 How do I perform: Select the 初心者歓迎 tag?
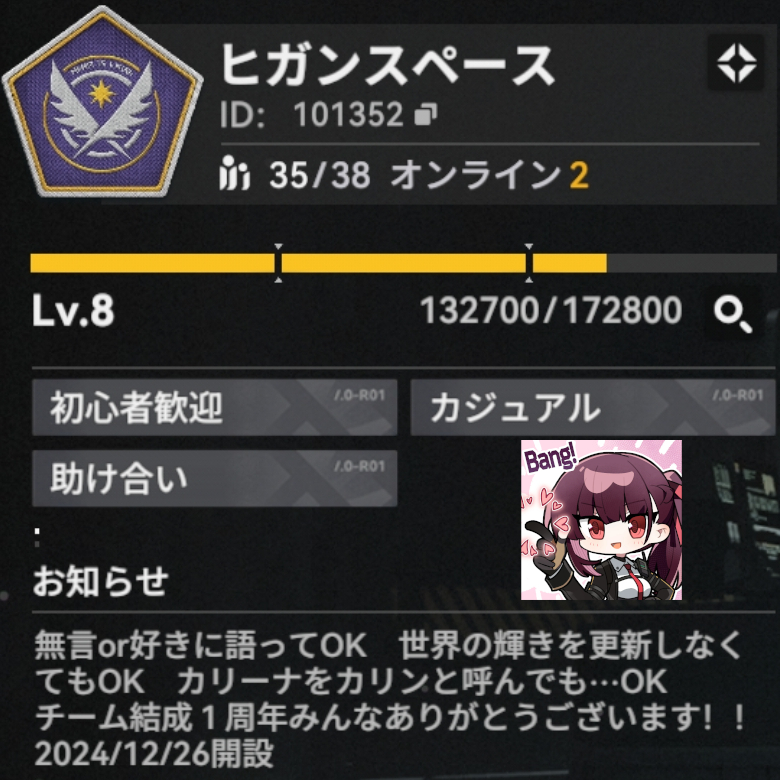(x=215, y=407)
